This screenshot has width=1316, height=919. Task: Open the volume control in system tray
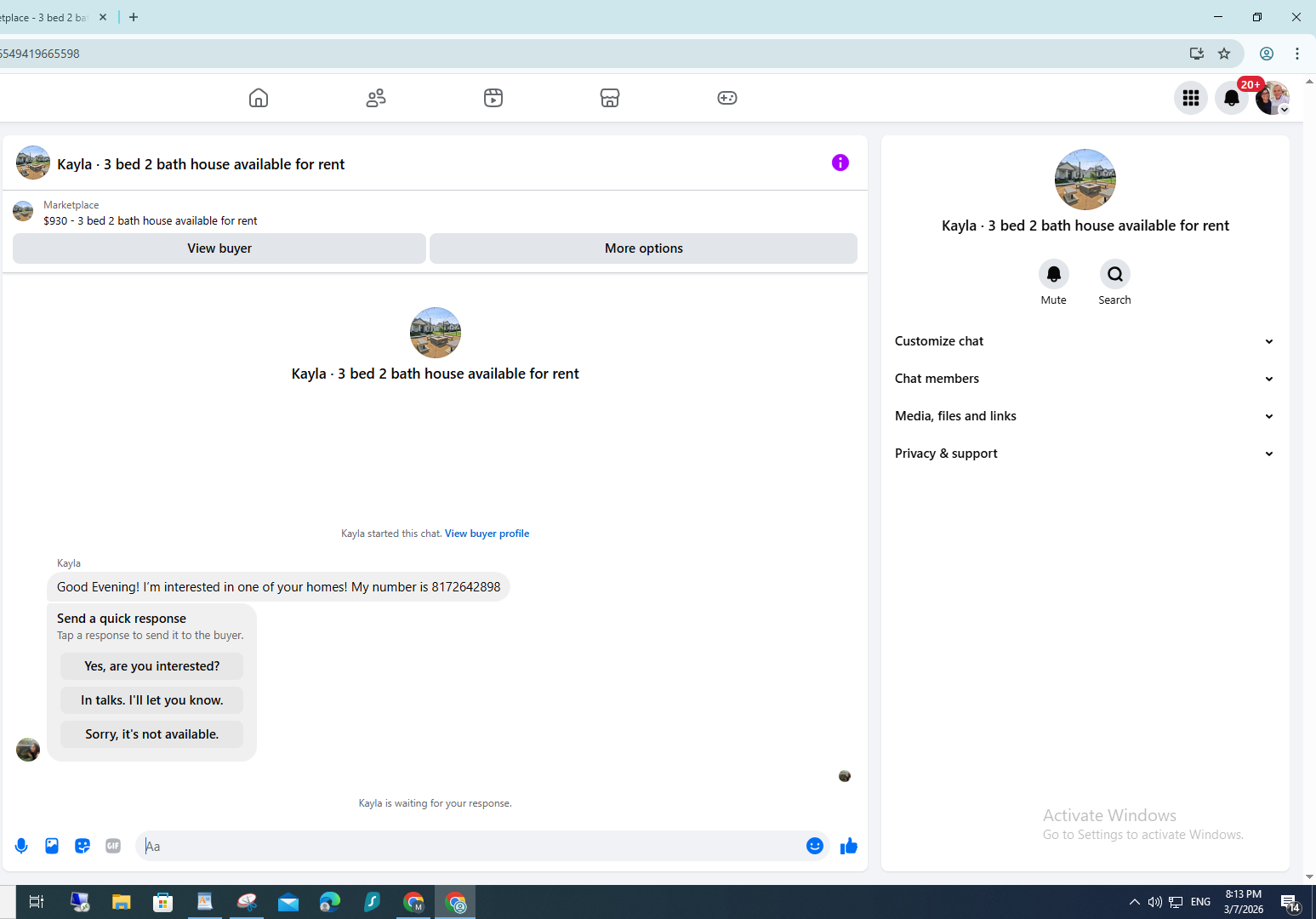click(x=1155, y=902)
